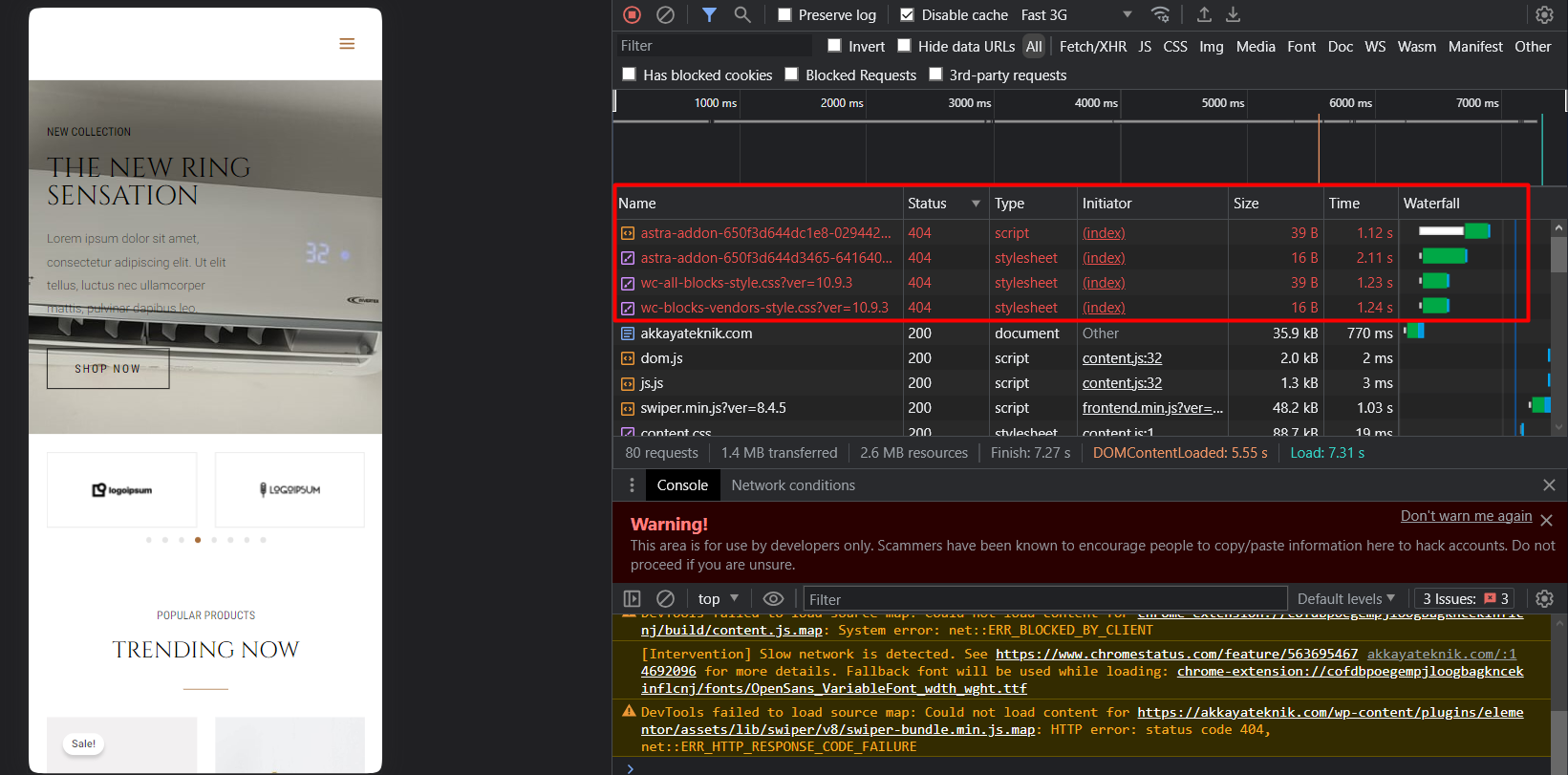Enable 3rd-party requests filter
The image size is (1568, 775).
(935, 75)
